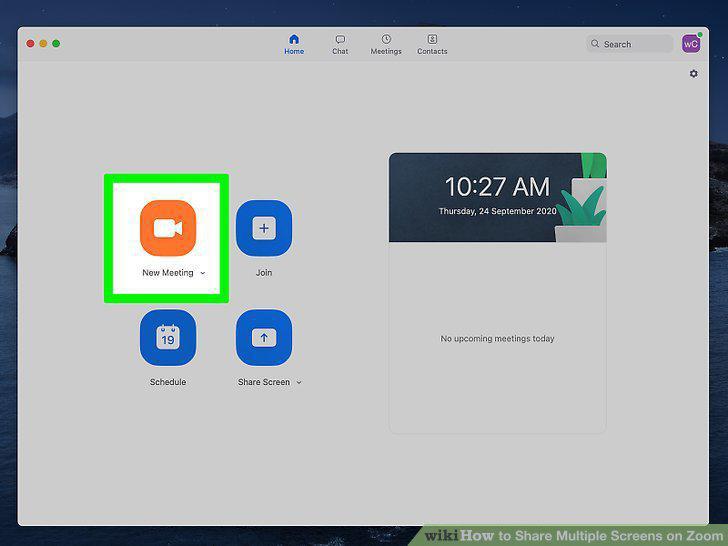Click the Schedule label
The width and height of the screenshot is (728, 546).
tap(168, 382)
